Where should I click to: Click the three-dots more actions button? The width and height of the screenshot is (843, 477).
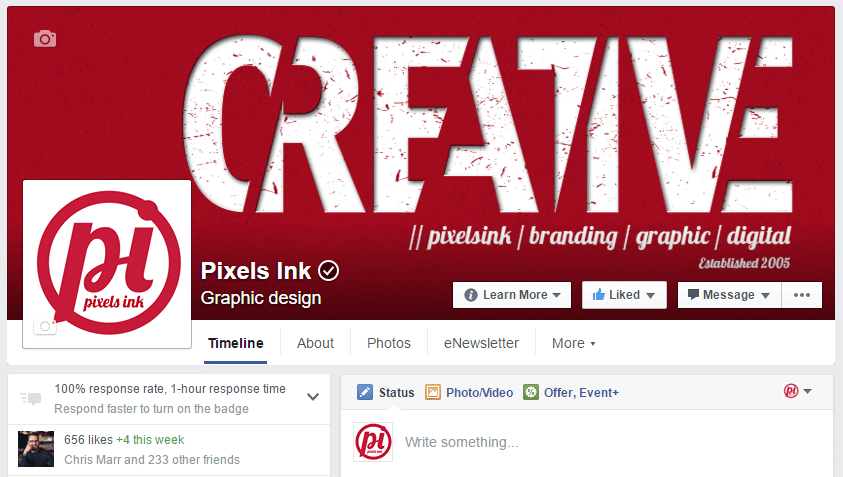[x=802, y=295]
